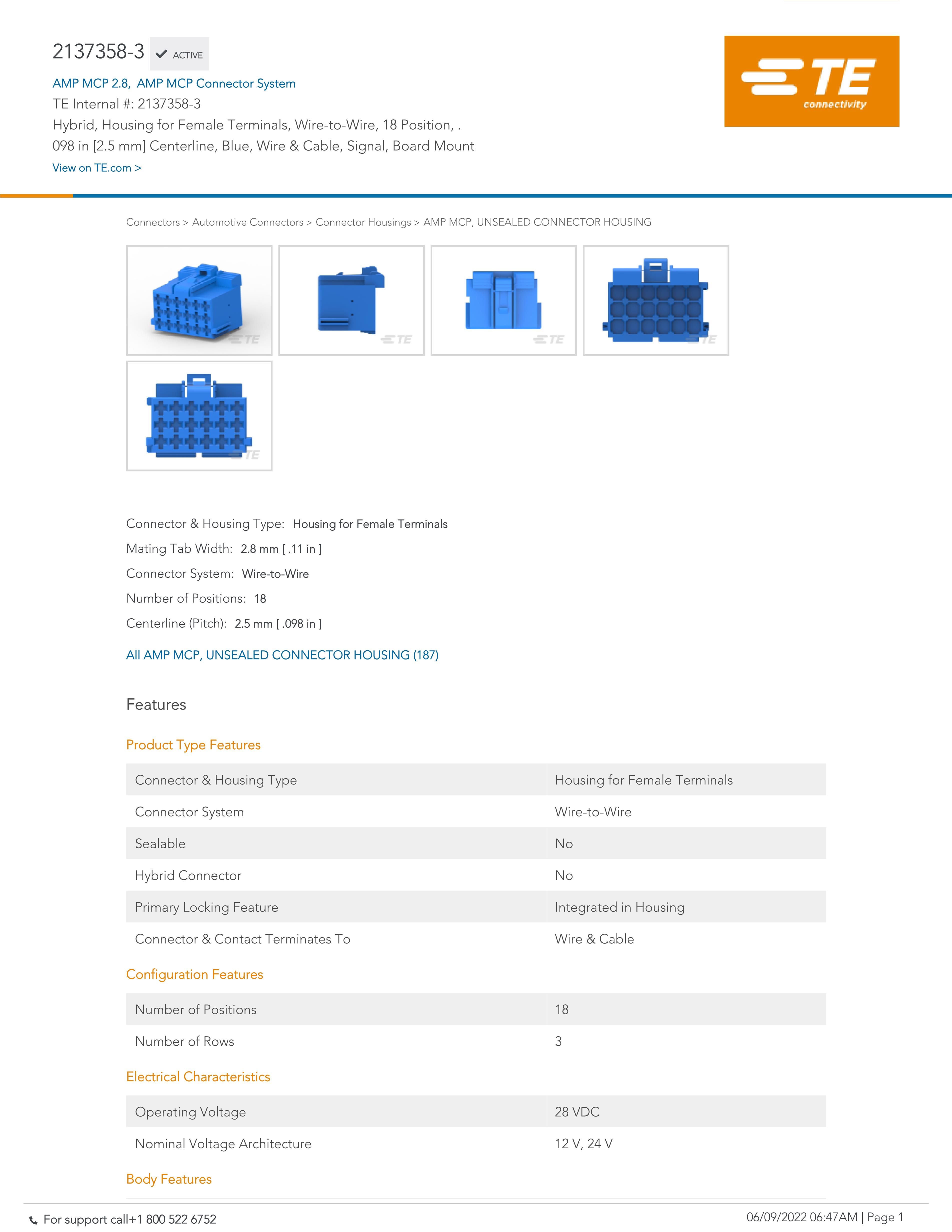View the angled 3D connector thumbnail
952x1232 pixels.
pos(199,301)
